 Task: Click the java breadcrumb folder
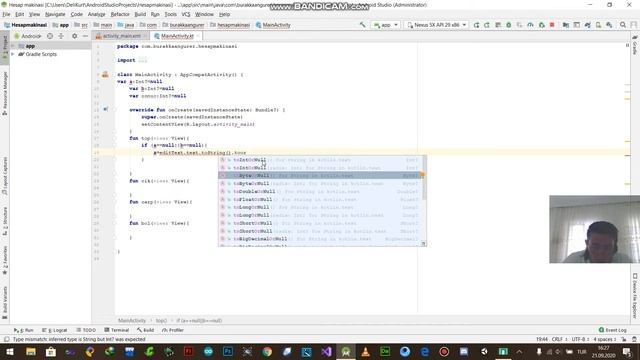[x=126, y=25]
